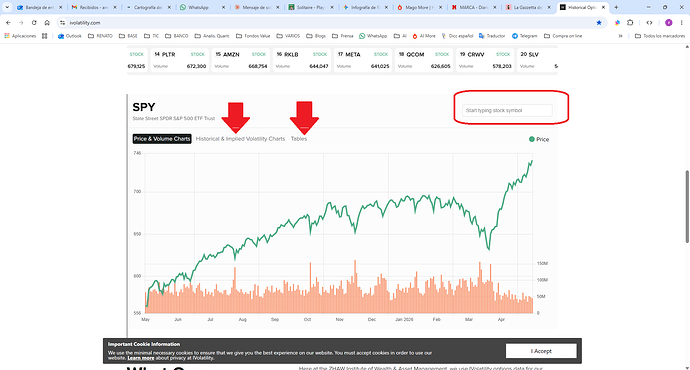Open the CRWV stock card
Viewport: 690px width, 370px height.
tap(485, 60)
